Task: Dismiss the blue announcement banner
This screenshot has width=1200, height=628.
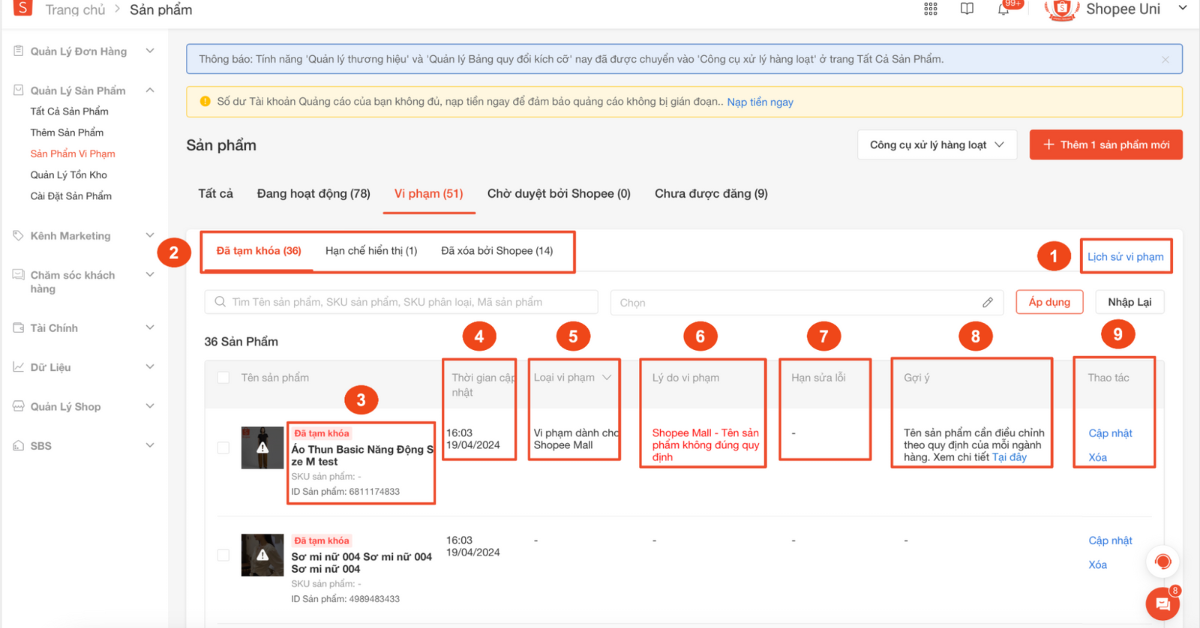Action: pyautogui.click(x=1165, y=60)
